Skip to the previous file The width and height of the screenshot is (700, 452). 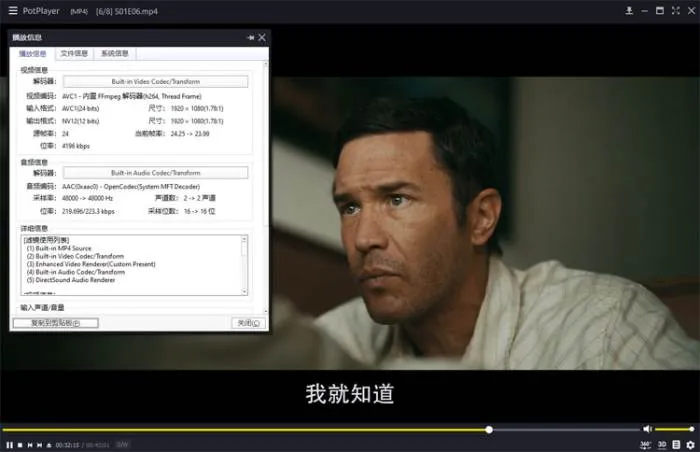coord(30,444)
